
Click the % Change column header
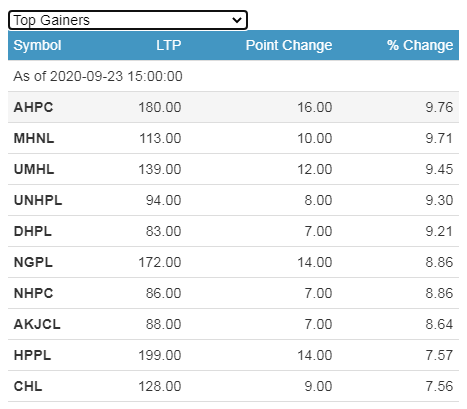(x=420, y=45)
